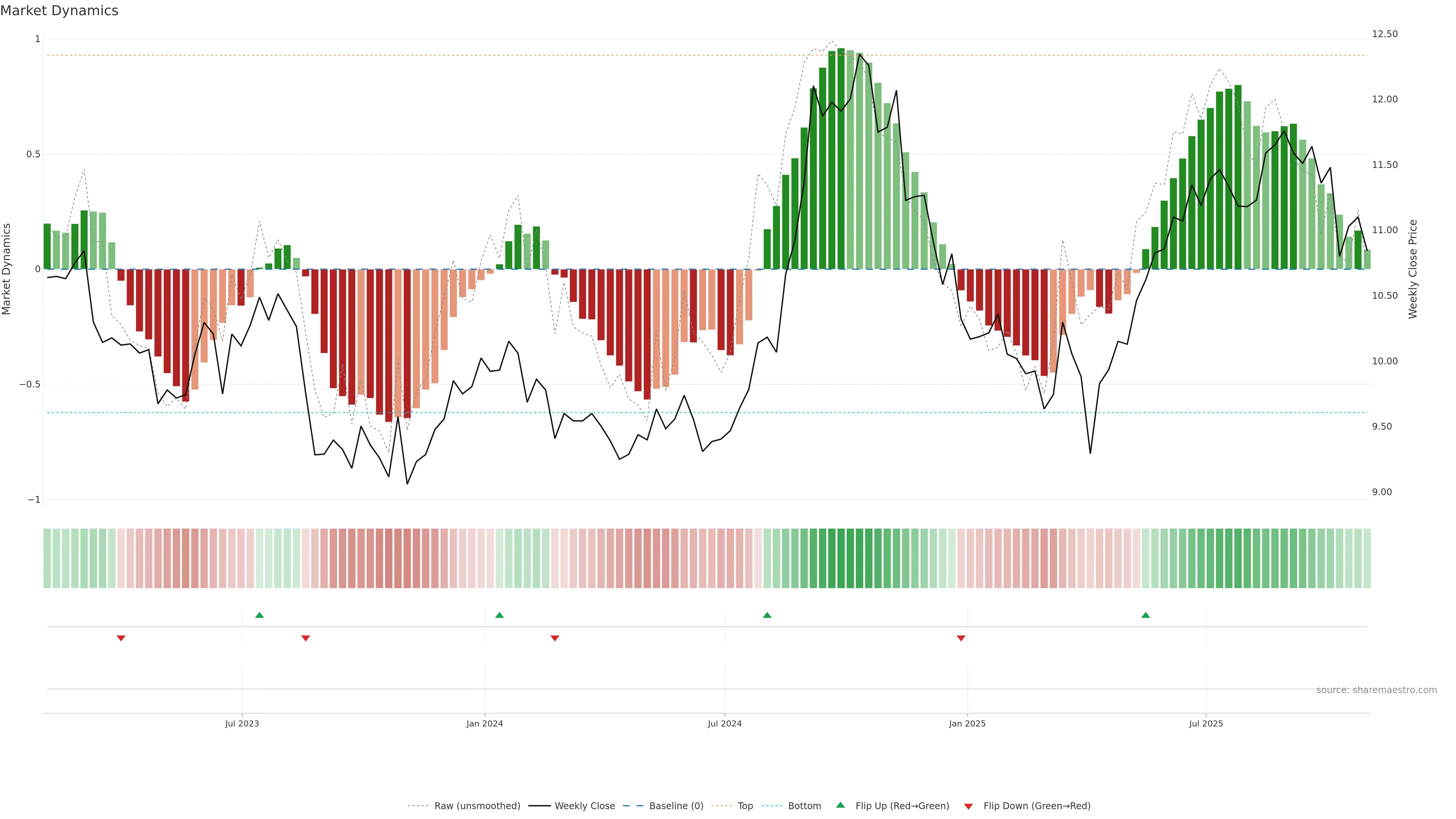Screen dimensions: 1456x819
Task: Toggle Weekly Close legend entry
Action: click(x=584, y=806)
